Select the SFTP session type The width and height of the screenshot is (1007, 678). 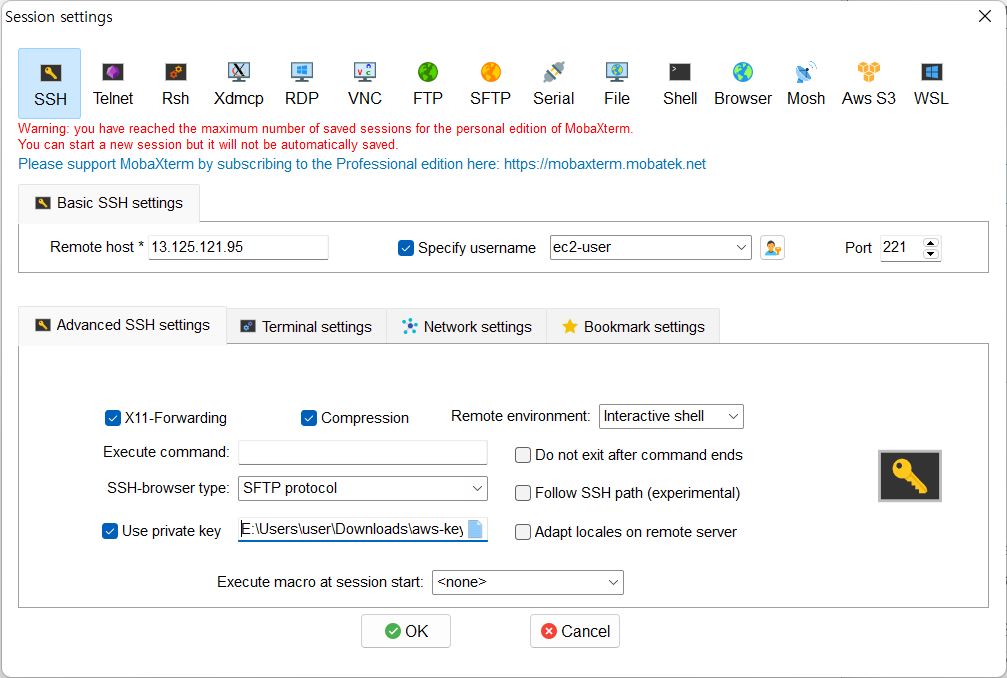(491, 83)
